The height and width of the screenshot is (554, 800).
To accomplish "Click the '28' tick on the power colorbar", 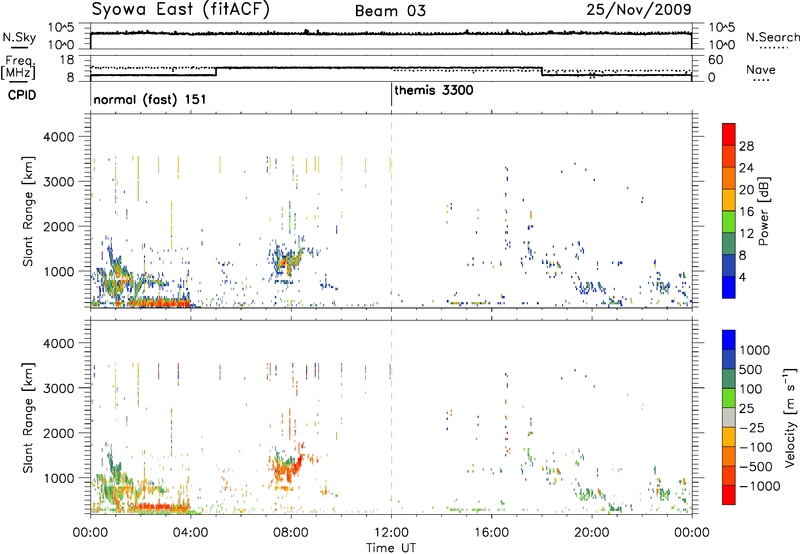I will 746,146.
